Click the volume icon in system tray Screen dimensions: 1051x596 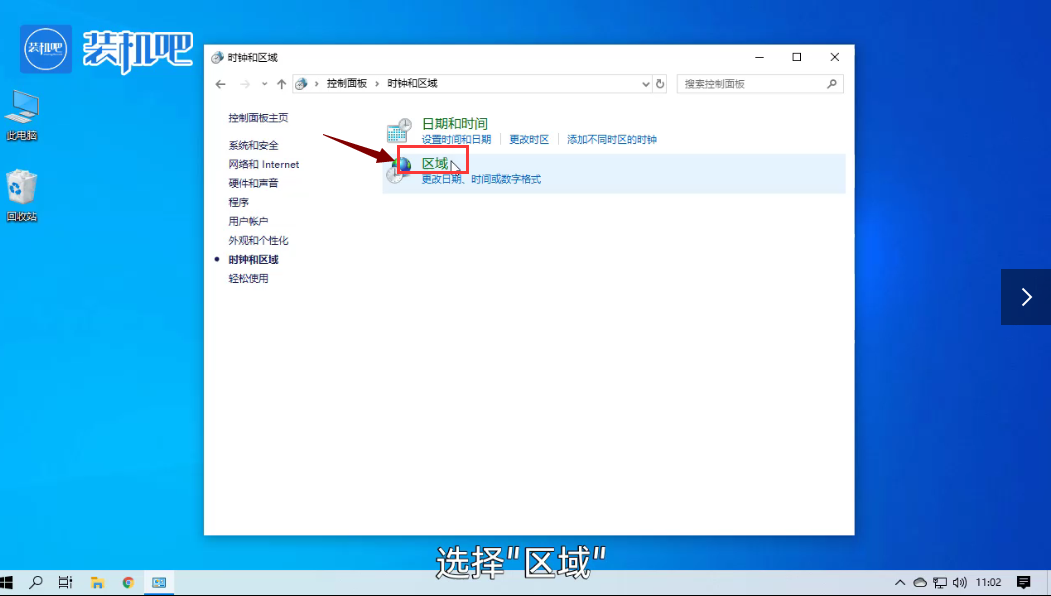pos(960,582)
